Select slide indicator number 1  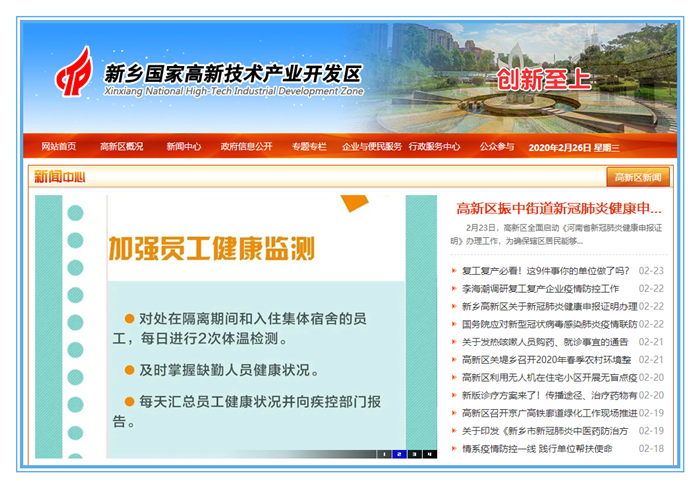point(383,453)
